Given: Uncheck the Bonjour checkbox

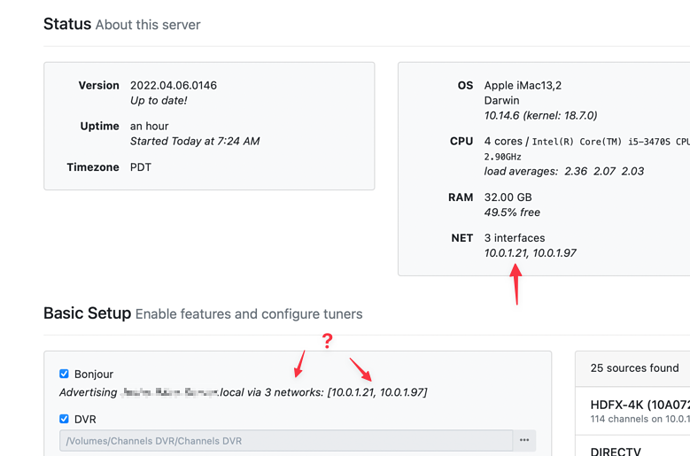Looking at the screenshot, I should tap(64, 374).
